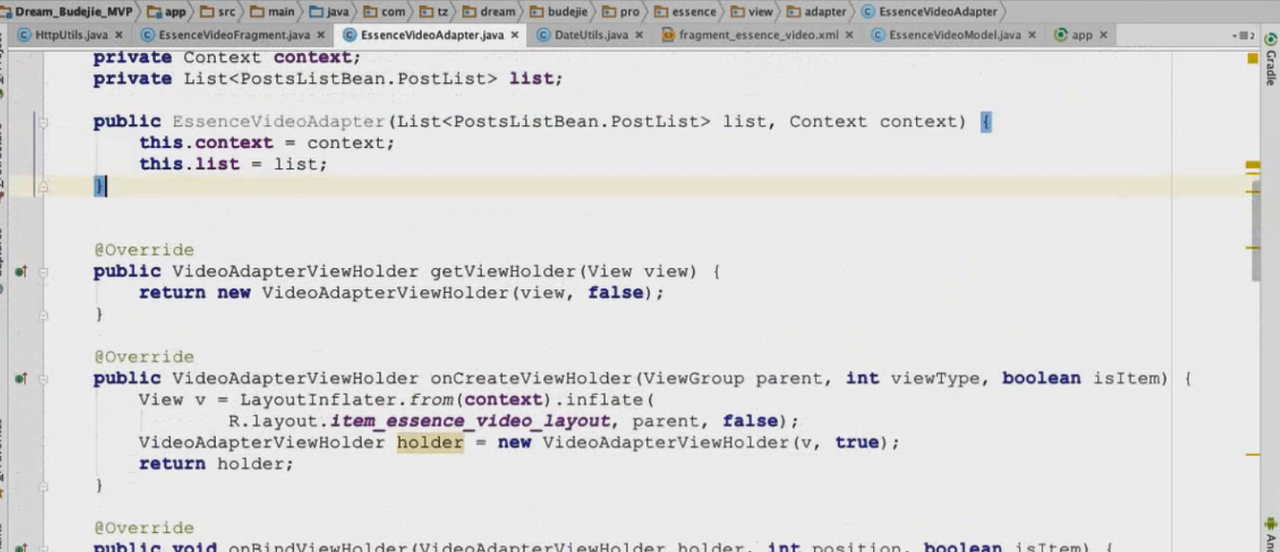Switch to the HttpUtils.java tab

tap(71, 35)
